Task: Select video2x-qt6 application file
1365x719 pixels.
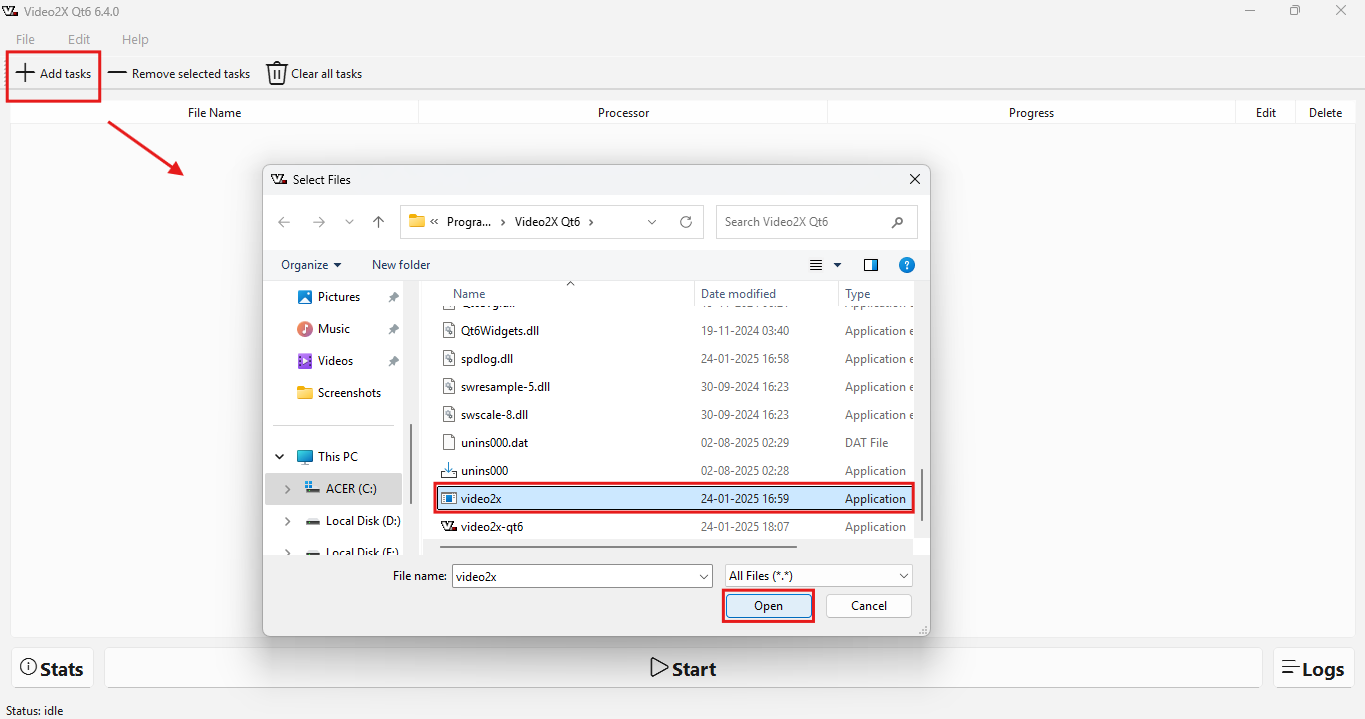Action: (x=676, y=527)
